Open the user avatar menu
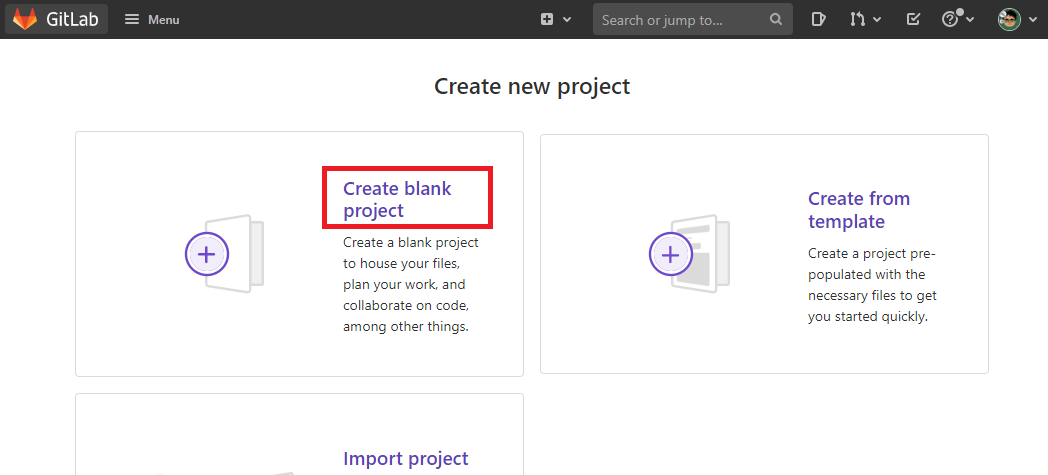This screenshot has width=1048, height=475. click(x=1017, y=19)
